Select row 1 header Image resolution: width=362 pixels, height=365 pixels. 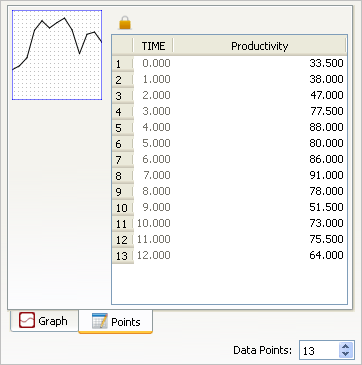tap(122, 64)
